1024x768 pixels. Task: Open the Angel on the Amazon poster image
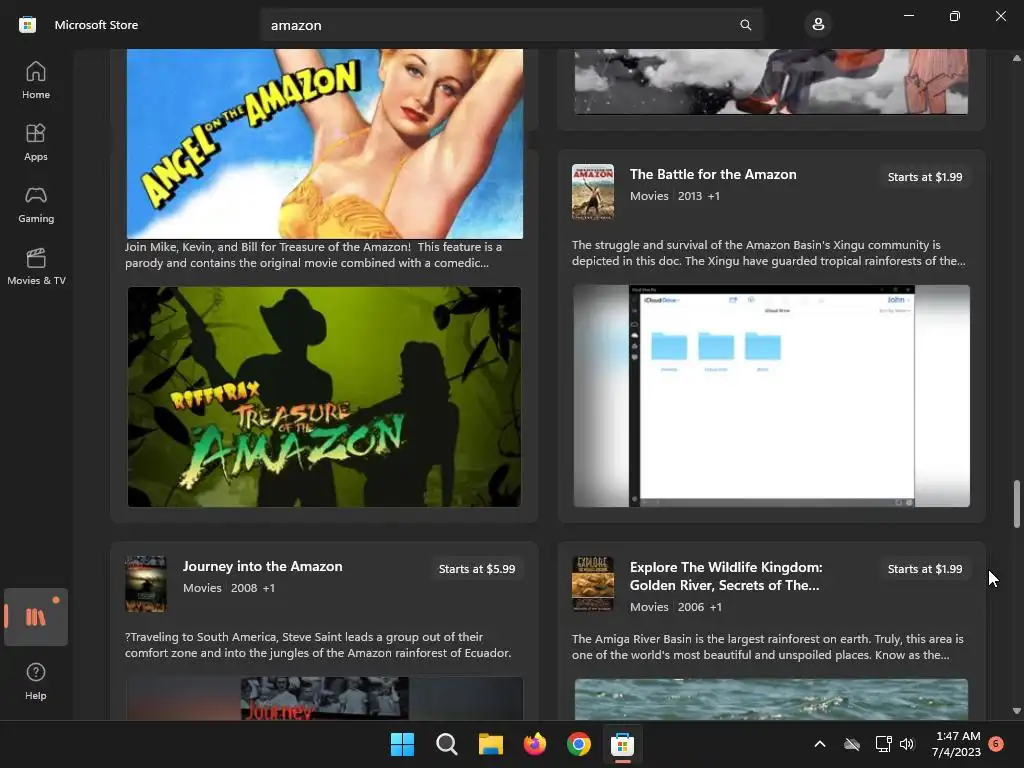coord(325,144)
